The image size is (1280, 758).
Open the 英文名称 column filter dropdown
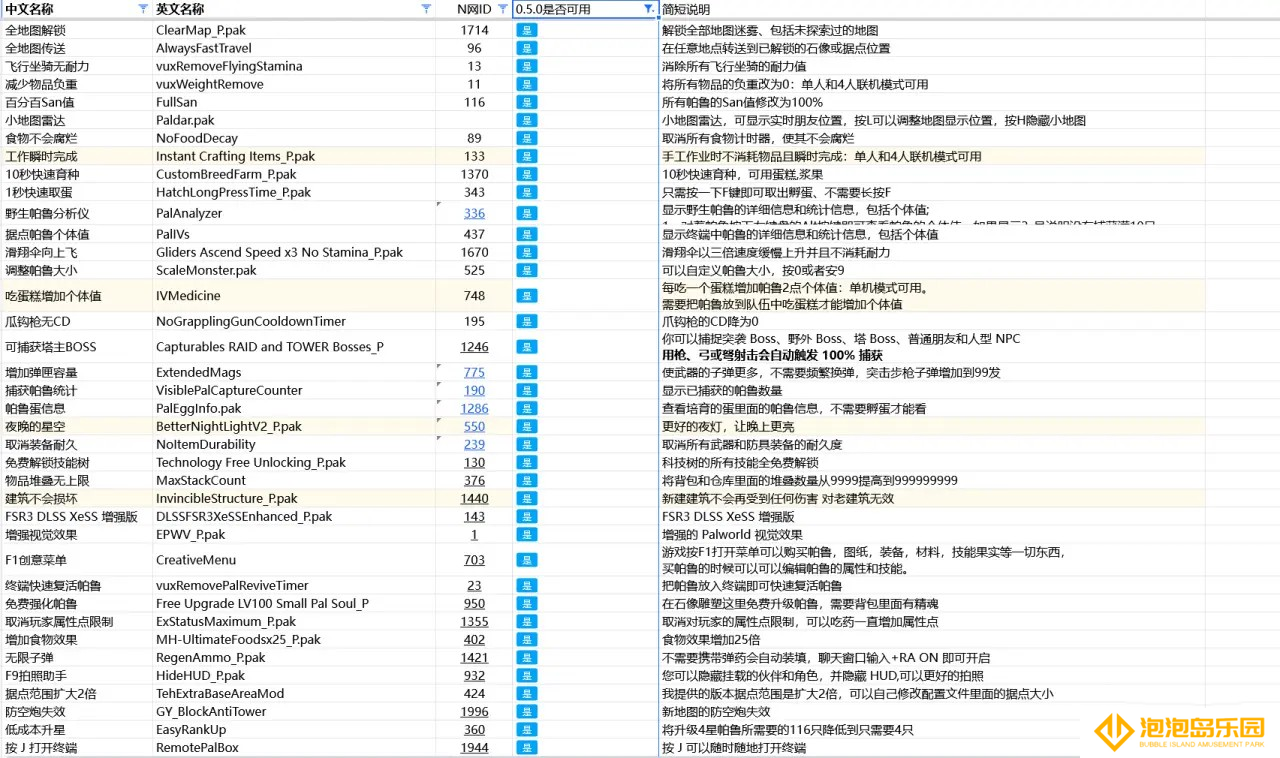point(427,9)
